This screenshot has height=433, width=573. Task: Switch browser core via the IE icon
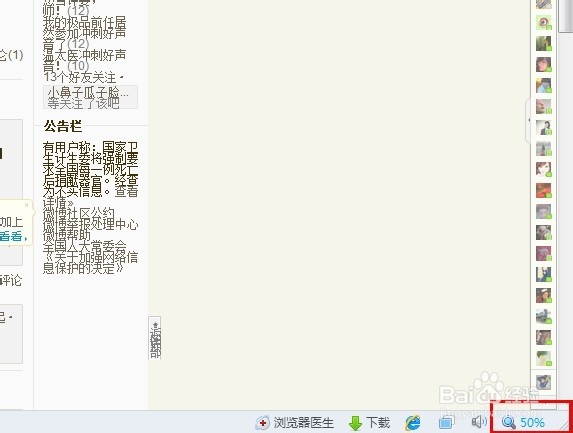tap(413, 423)
